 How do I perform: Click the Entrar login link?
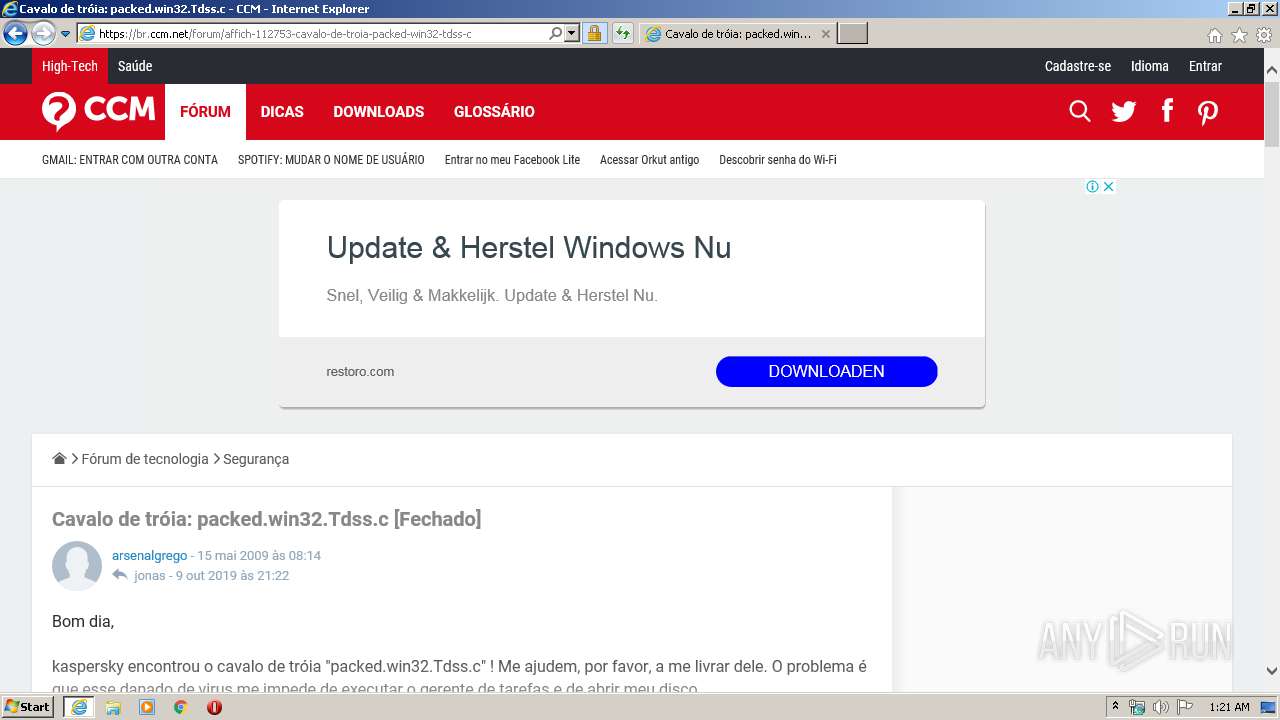[x=1205, y=66]
